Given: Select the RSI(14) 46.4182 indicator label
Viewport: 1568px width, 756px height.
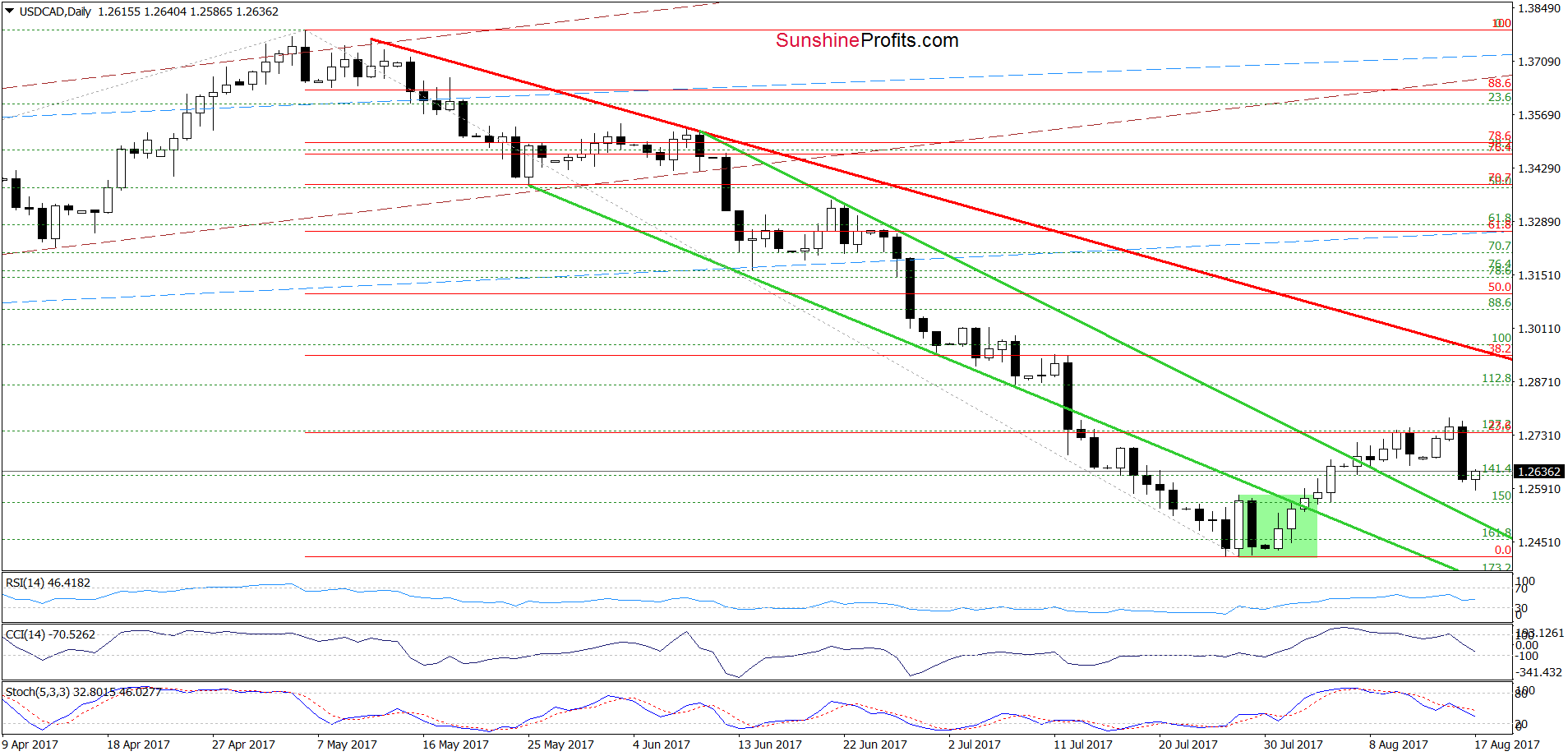Looking at the screenshot, I should tap(48, 583).
